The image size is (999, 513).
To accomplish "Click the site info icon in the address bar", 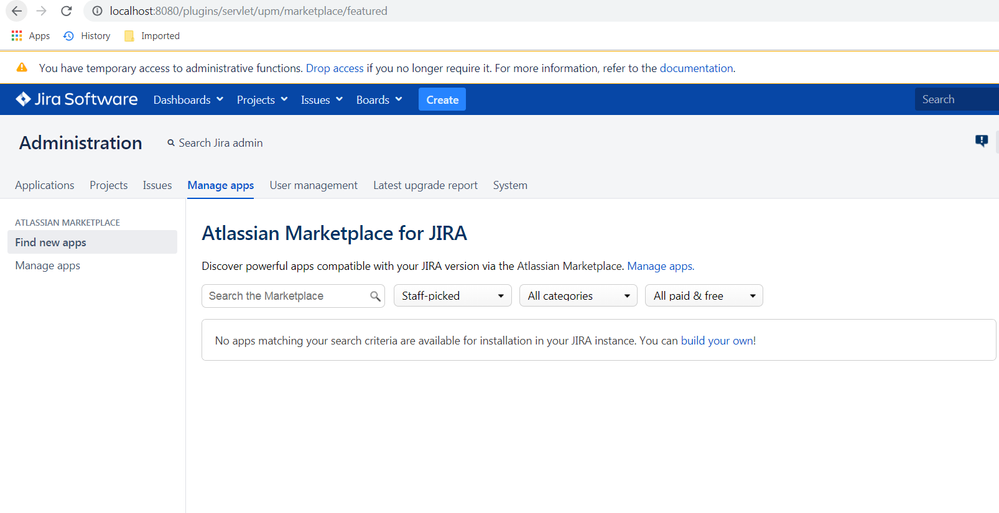I will click(97, 11).
